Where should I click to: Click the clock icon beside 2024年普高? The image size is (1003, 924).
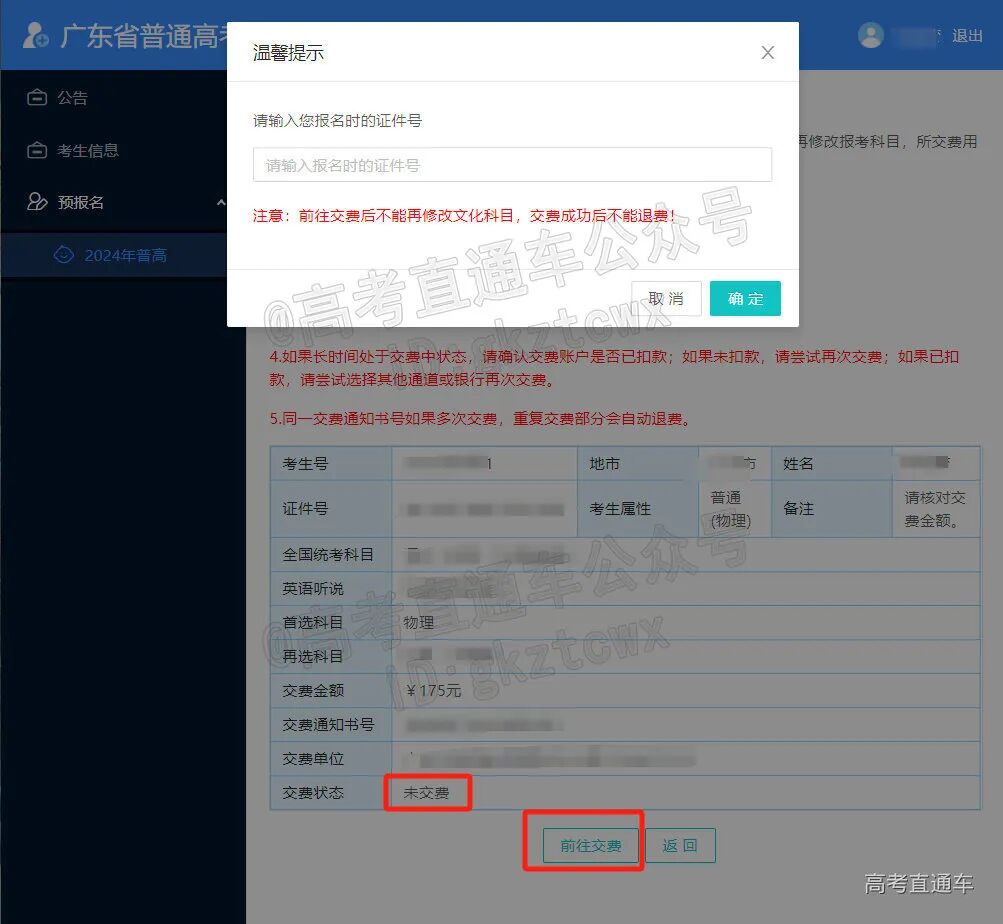(x=62, y=255)
